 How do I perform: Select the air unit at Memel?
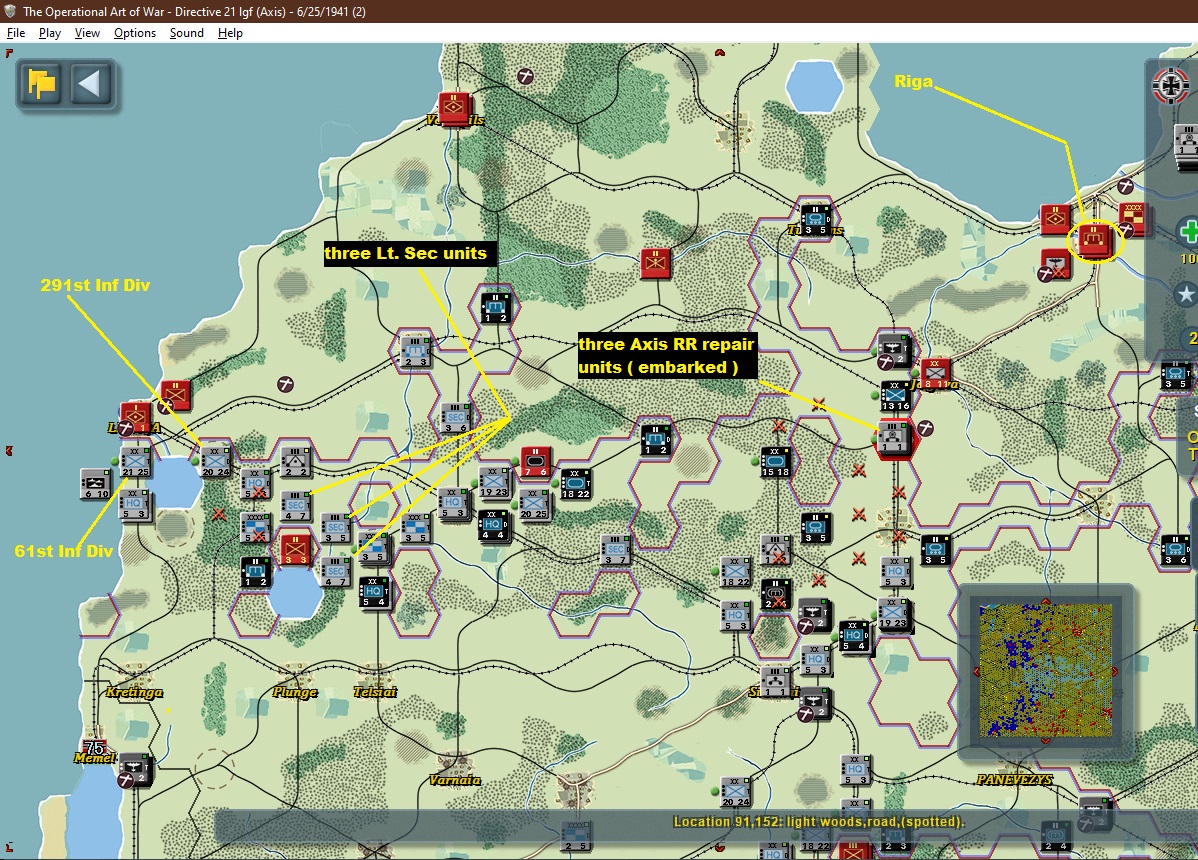pyautogui.click(x=135, y=770)
